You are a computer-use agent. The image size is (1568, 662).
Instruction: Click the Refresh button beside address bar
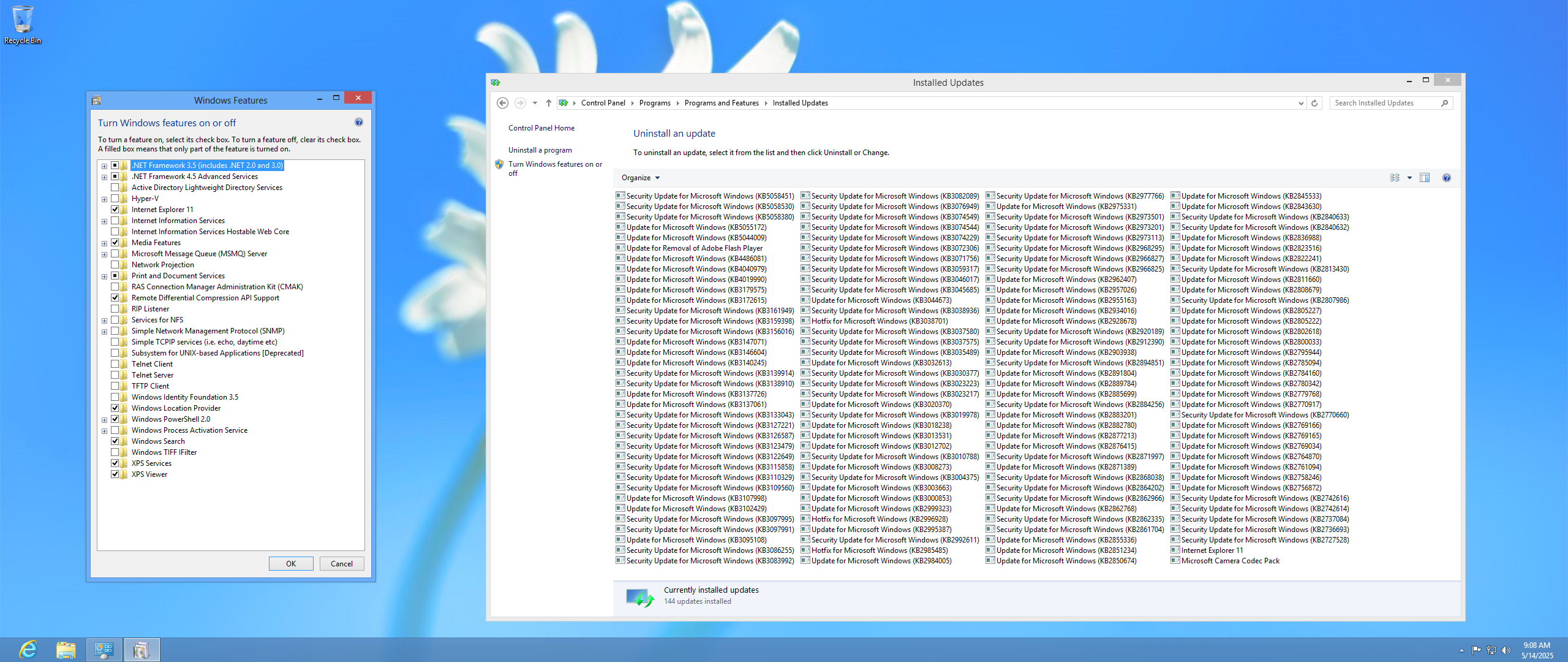[1314, 103]
